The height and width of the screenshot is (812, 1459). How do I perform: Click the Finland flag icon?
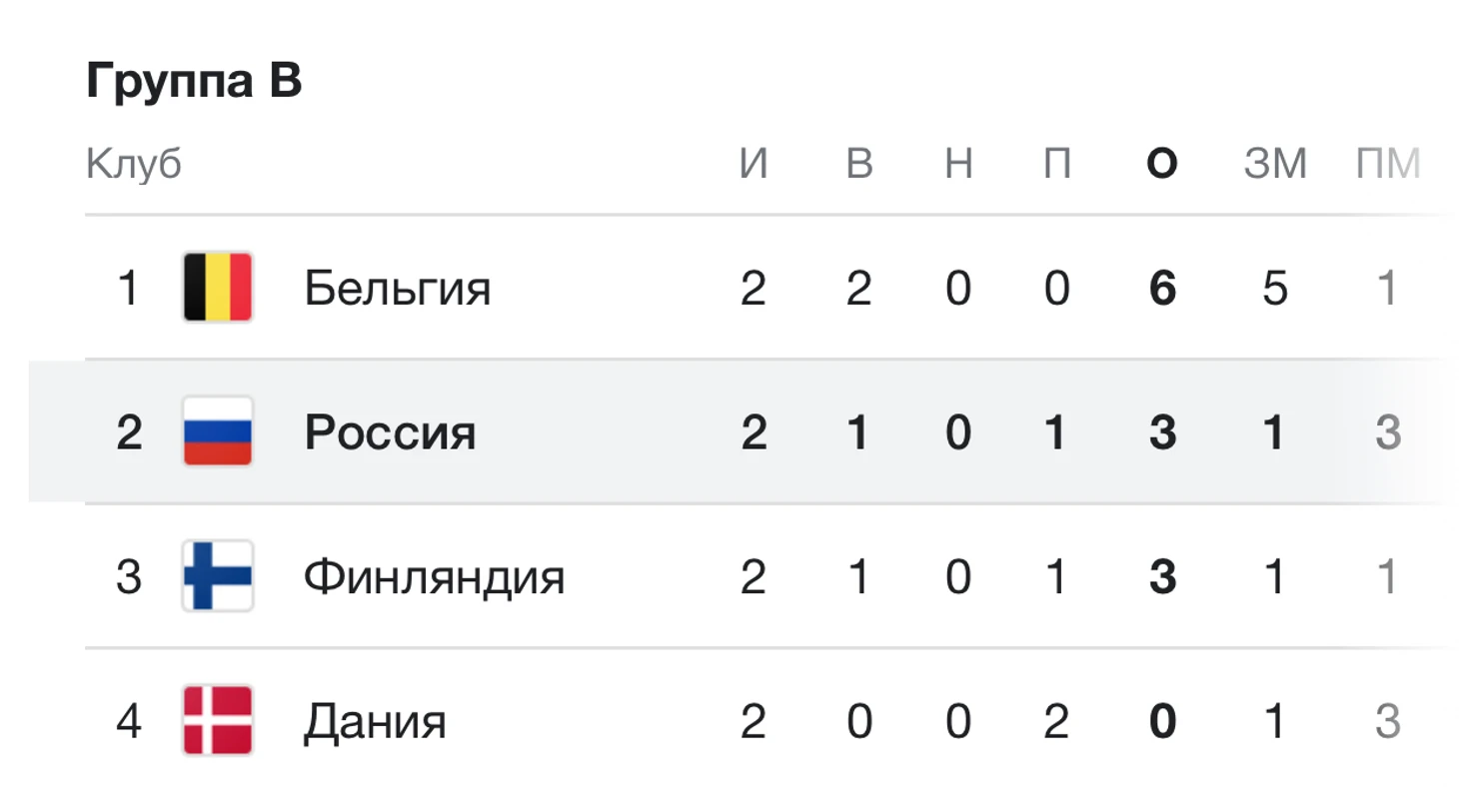click(x=218, y=576)
